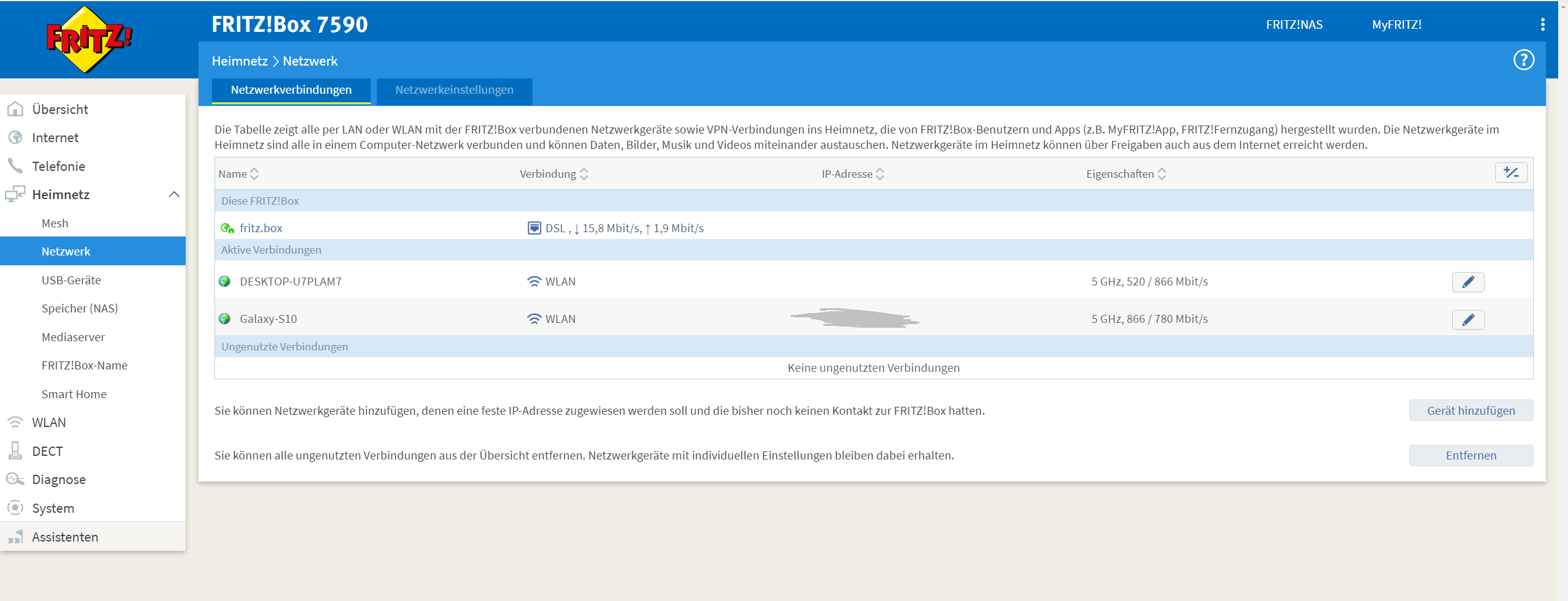
Task: Sort table by Verbindung column
Action: pyautogui.click(x=553, y=174)
